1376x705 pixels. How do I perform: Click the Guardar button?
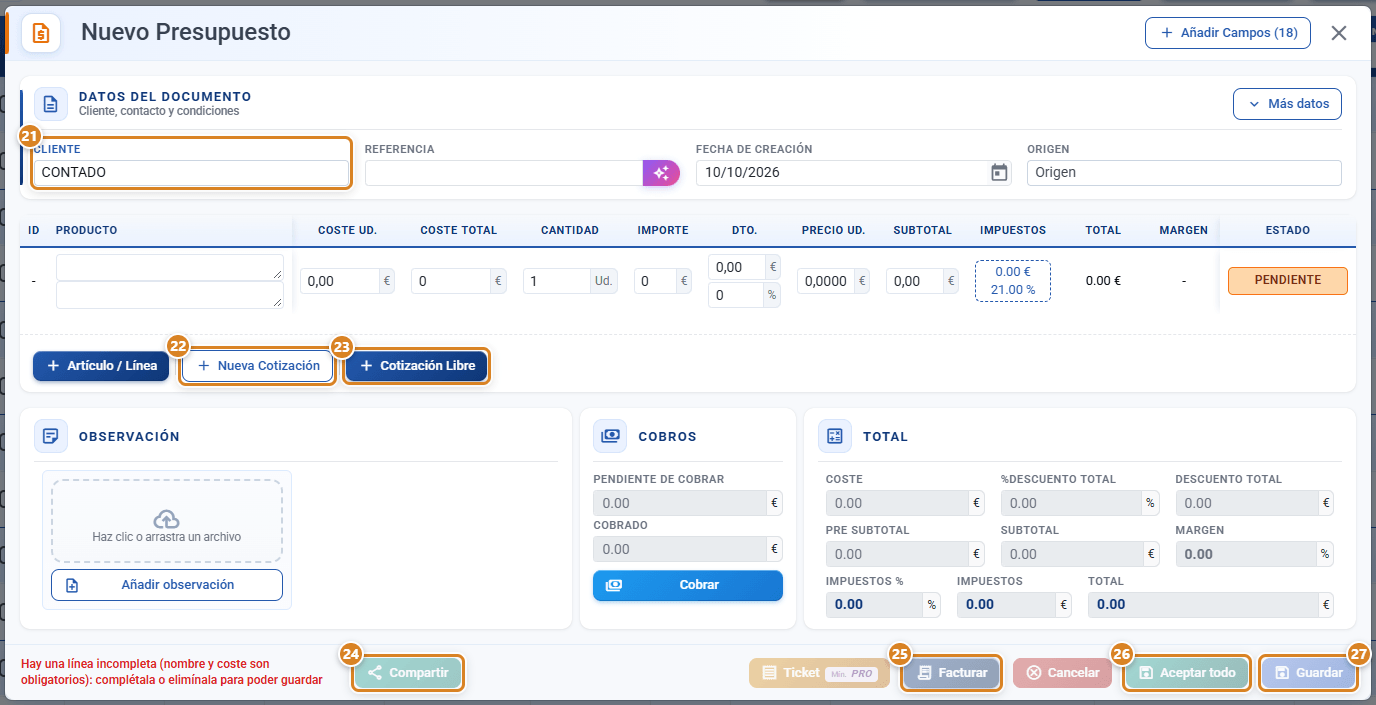pos(1308,673)
